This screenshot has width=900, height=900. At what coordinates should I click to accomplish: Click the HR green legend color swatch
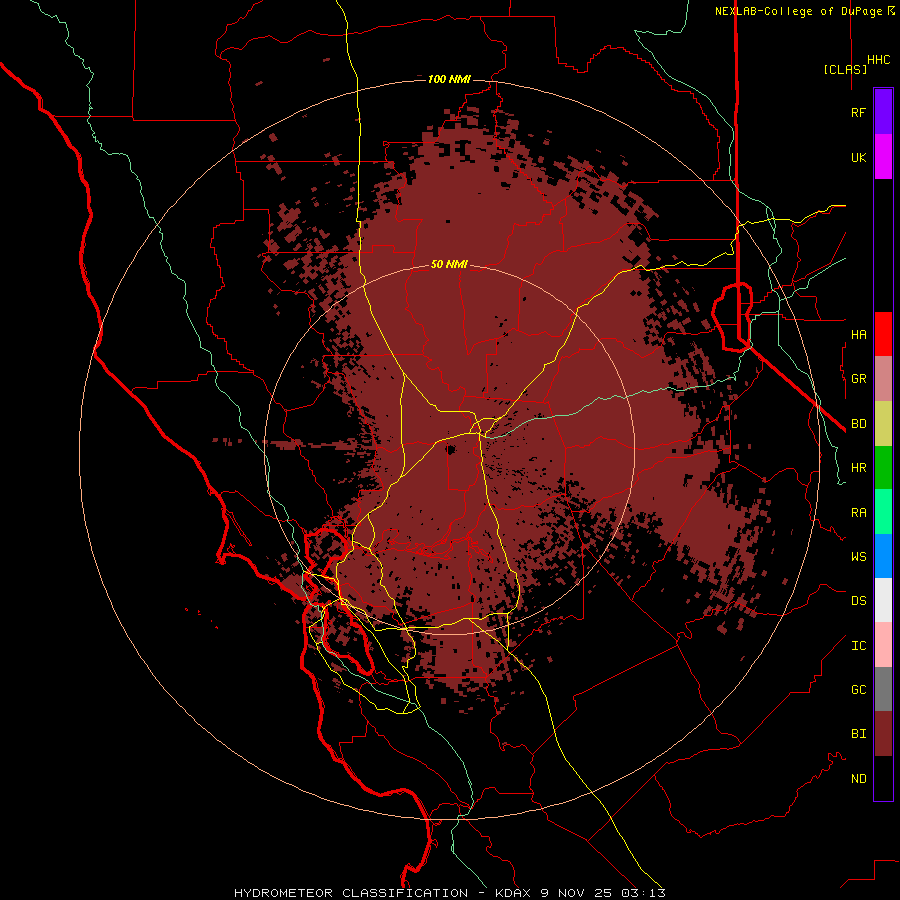883,468
